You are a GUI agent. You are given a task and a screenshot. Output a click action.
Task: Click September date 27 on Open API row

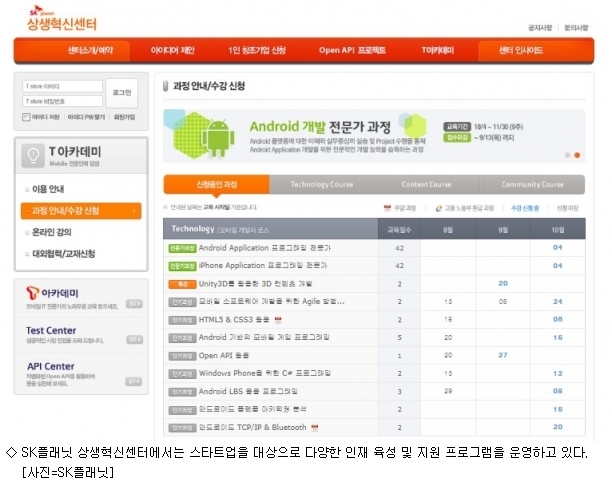click(x=503, y=356)
